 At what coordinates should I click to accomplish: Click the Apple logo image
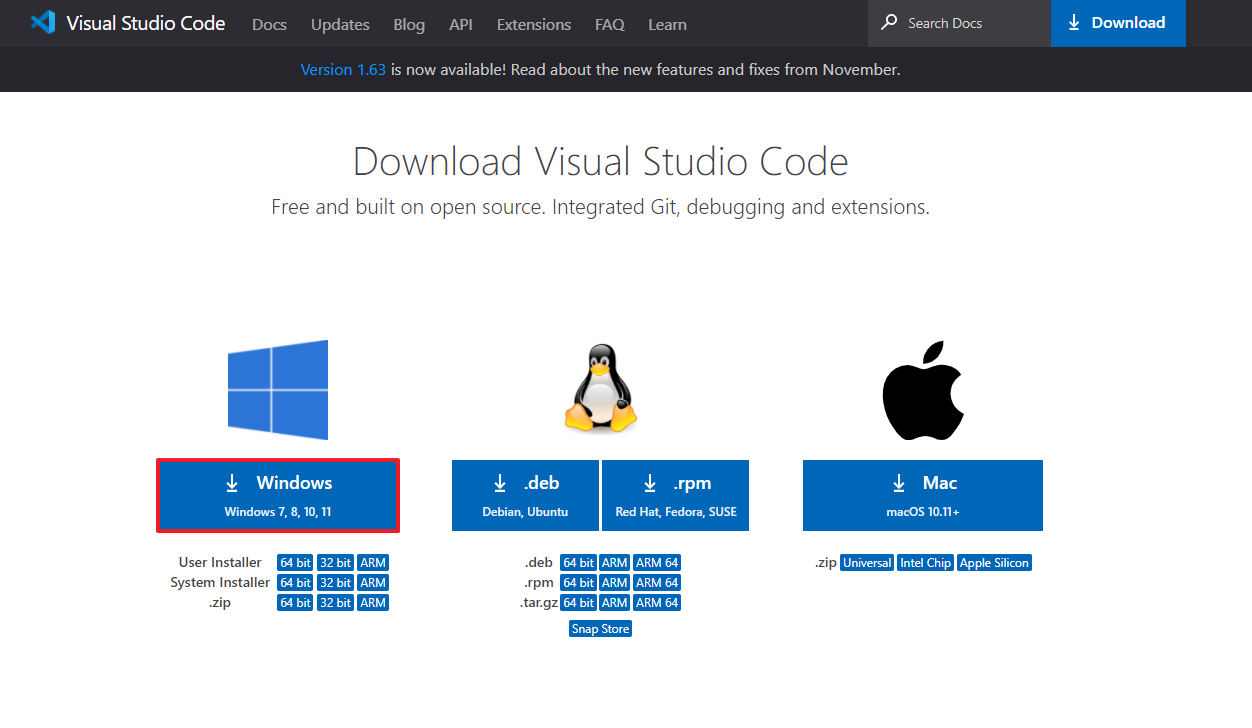pos(922,390)
